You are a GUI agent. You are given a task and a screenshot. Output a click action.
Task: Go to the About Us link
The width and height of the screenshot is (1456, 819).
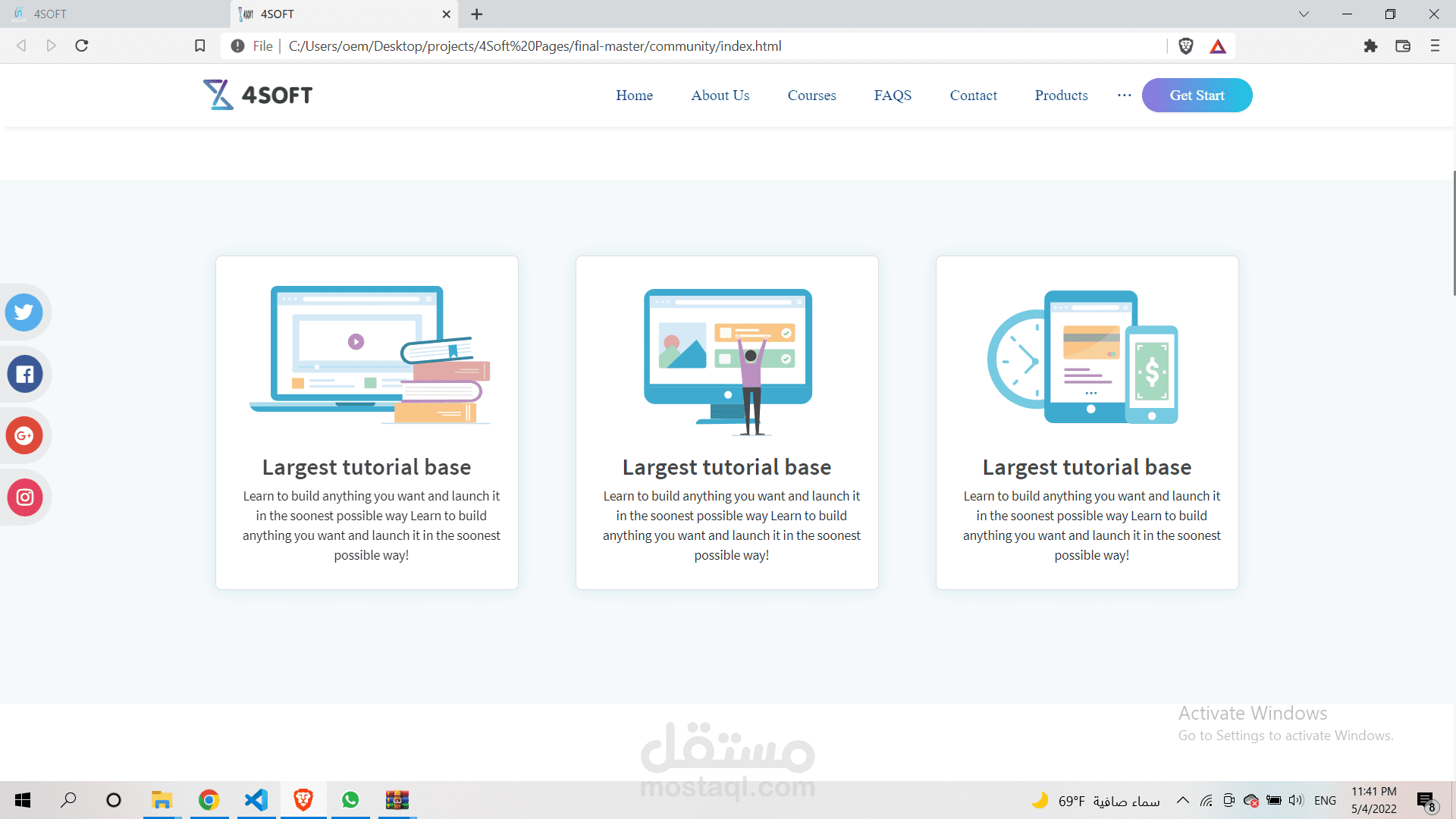720,96
